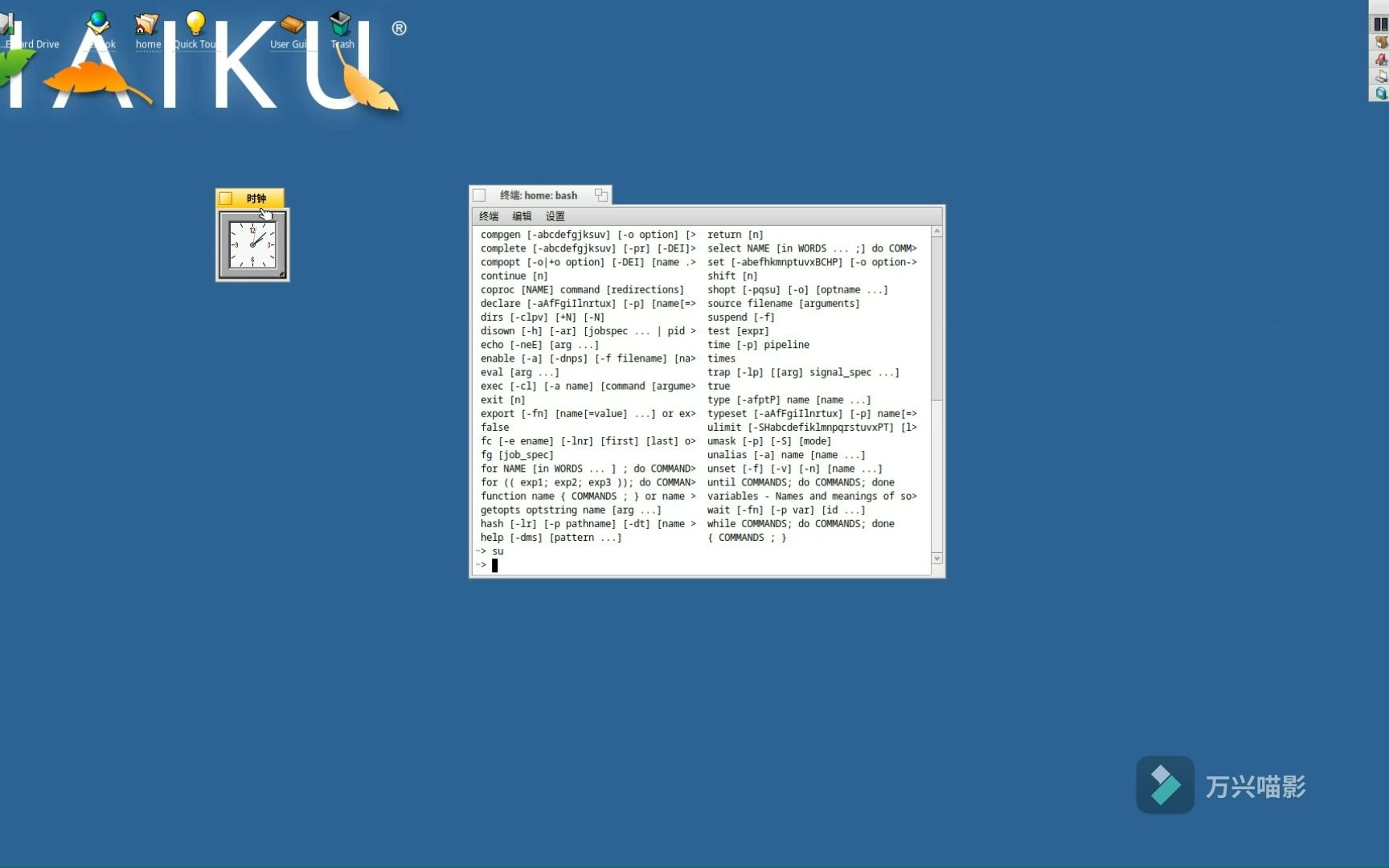The width and height of the screenshot is (1389, 868).
Task: Click the 'su' command line text
Action: tap(498, 551)
